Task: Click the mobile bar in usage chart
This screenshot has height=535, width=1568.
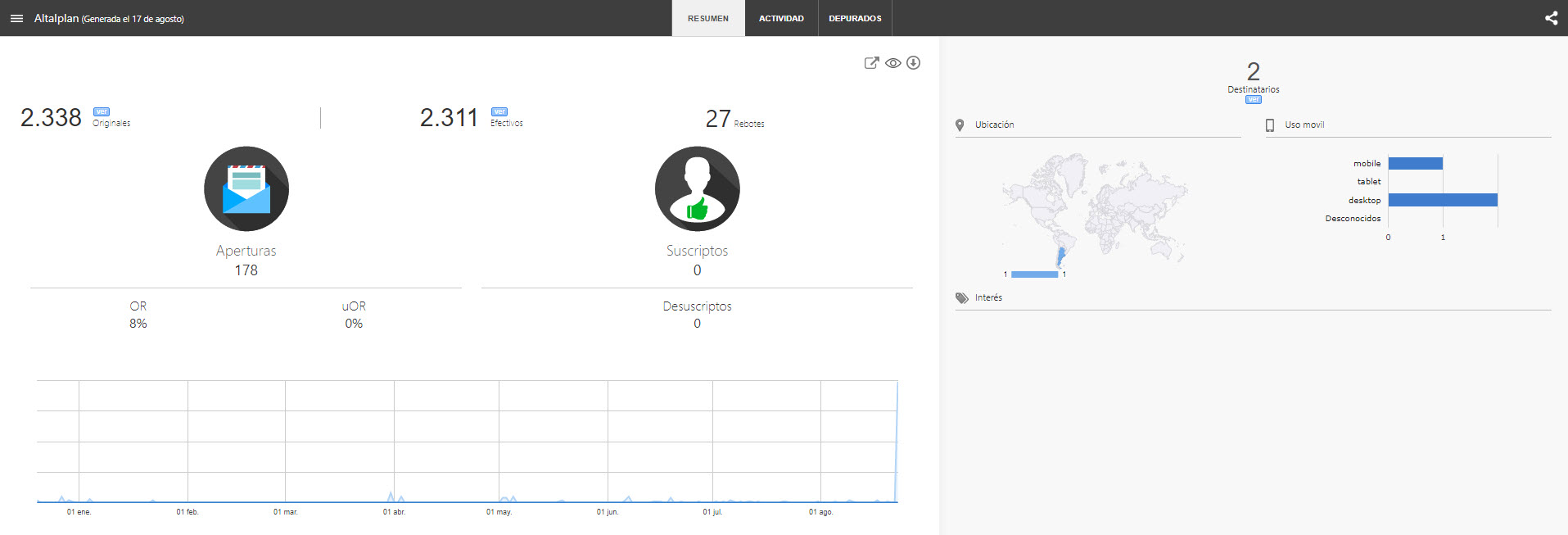Action: coord(1416,164)
